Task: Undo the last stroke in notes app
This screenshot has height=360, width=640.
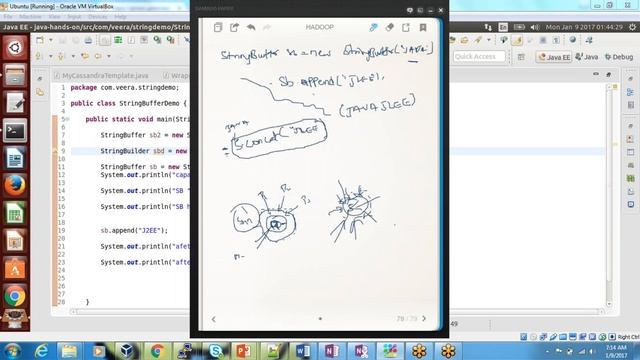Action: (251, 27)
